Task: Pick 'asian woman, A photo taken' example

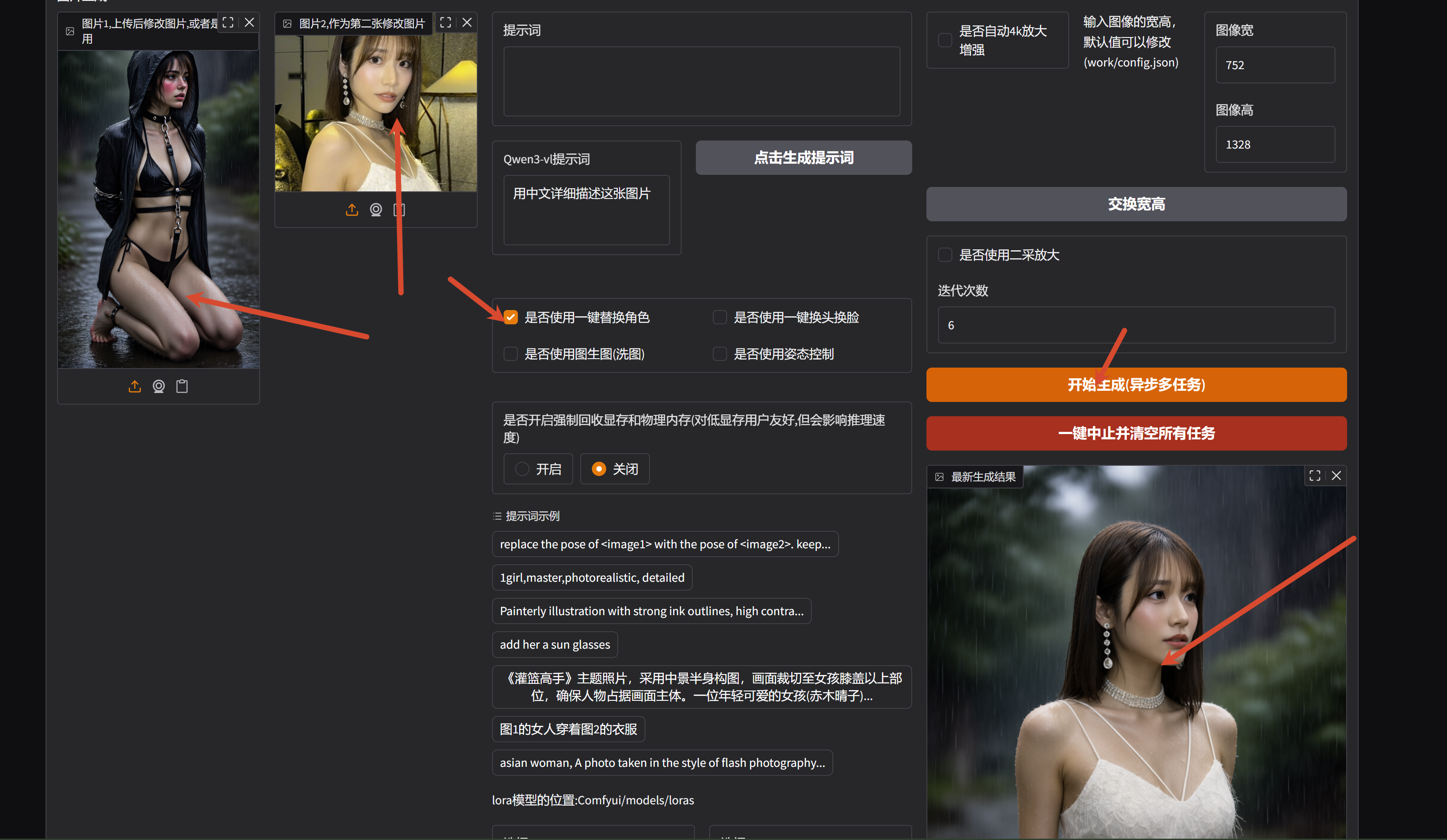Action: pyautogui.click(x=662, y=762)
